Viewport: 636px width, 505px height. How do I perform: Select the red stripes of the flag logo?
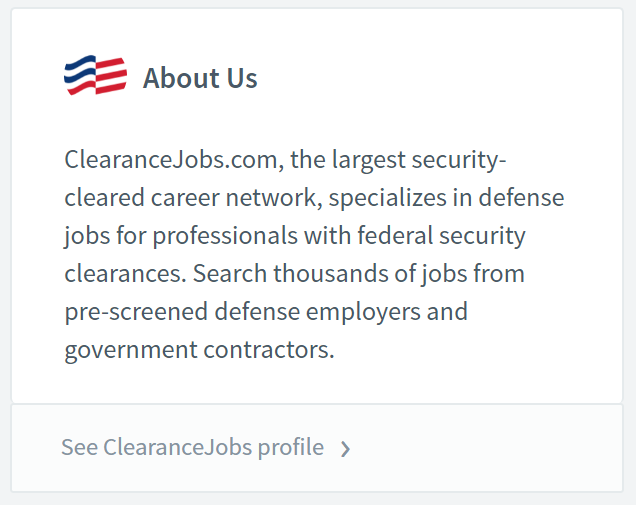pos(110,76)
